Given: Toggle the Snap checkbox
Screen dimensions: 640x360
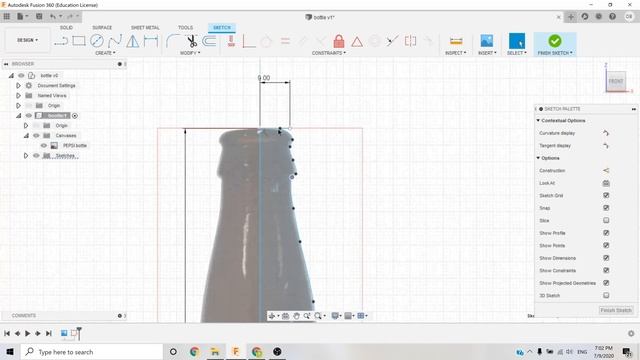Looking at the screenshot, I should [606, 208].
